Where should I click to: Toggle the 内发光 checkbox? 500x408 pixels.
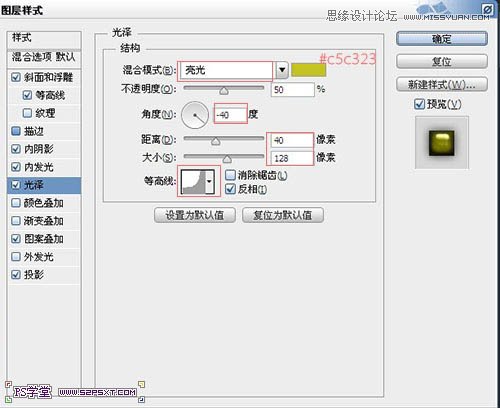16,167
